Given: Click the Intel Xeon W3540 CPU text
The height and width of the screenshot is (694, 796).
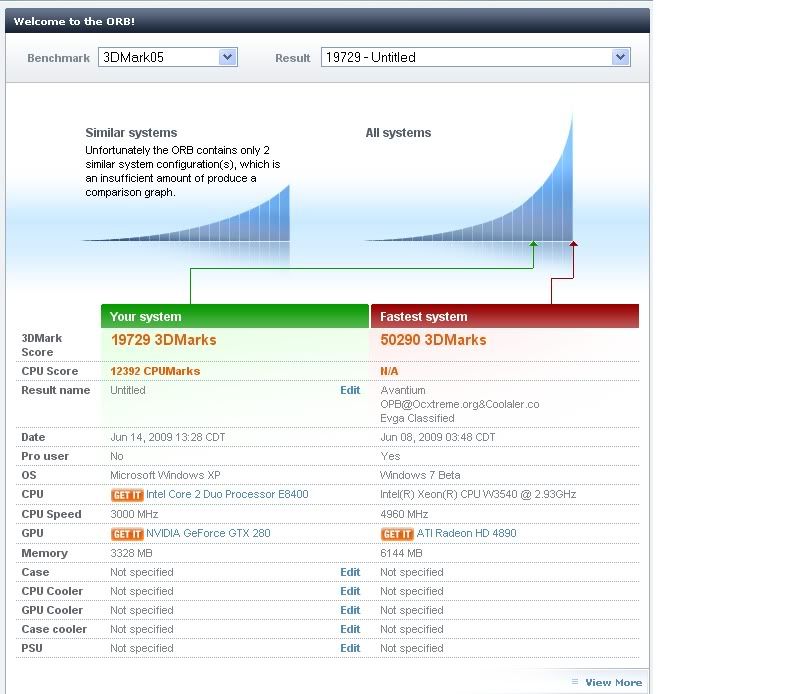Looking at the screenshot, I should coord(478,494).
